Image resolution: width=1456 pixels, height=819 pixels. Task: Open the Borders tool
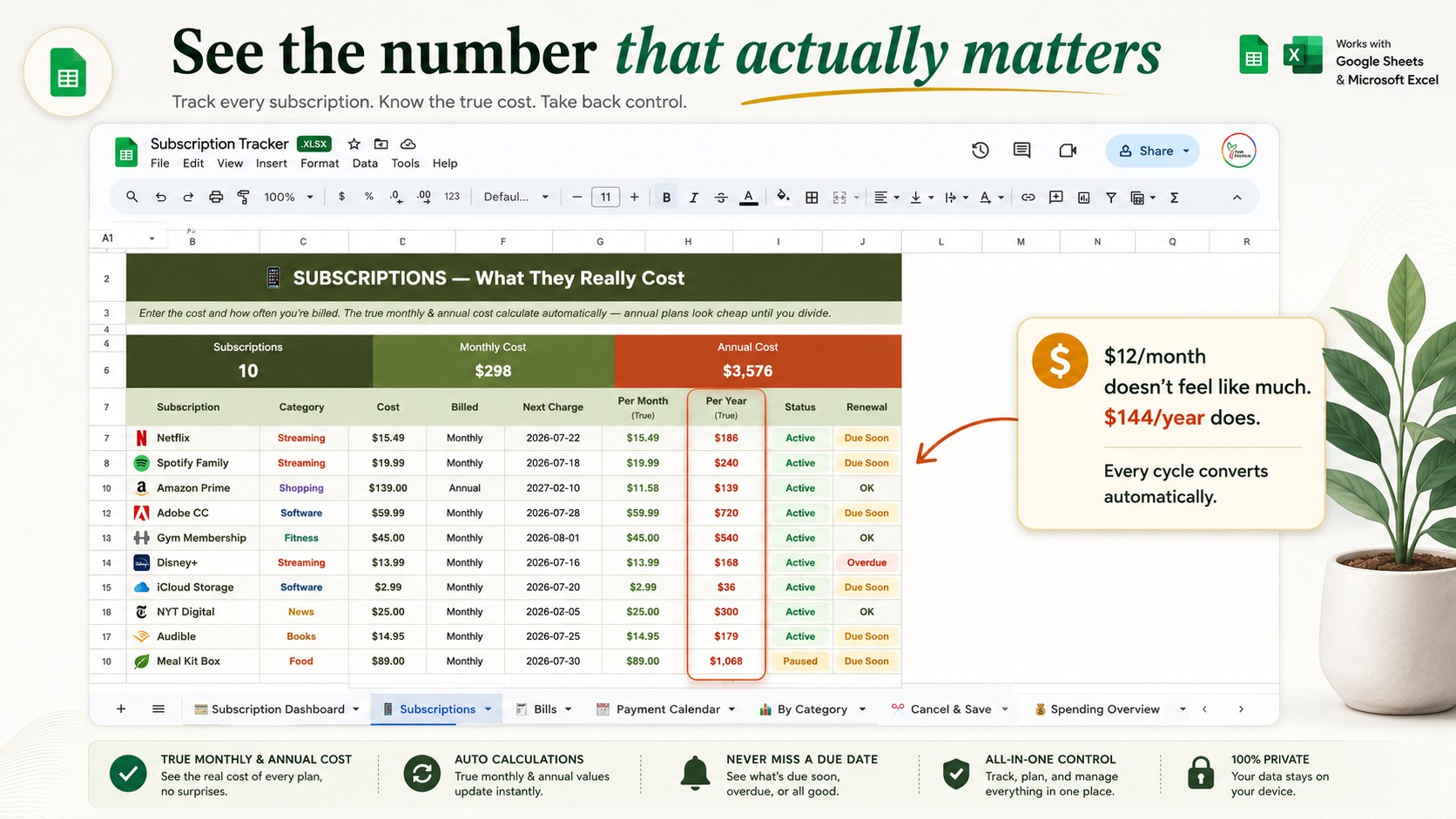coord(812,198)
